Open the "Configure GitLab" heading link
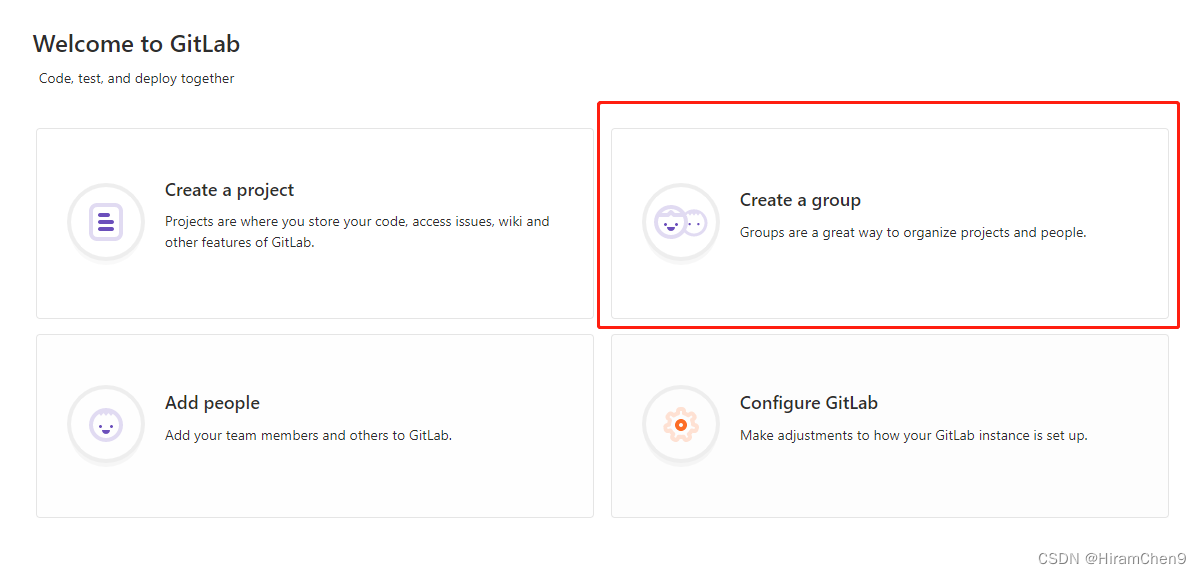The image size is (1201, 574). point(809,403)
